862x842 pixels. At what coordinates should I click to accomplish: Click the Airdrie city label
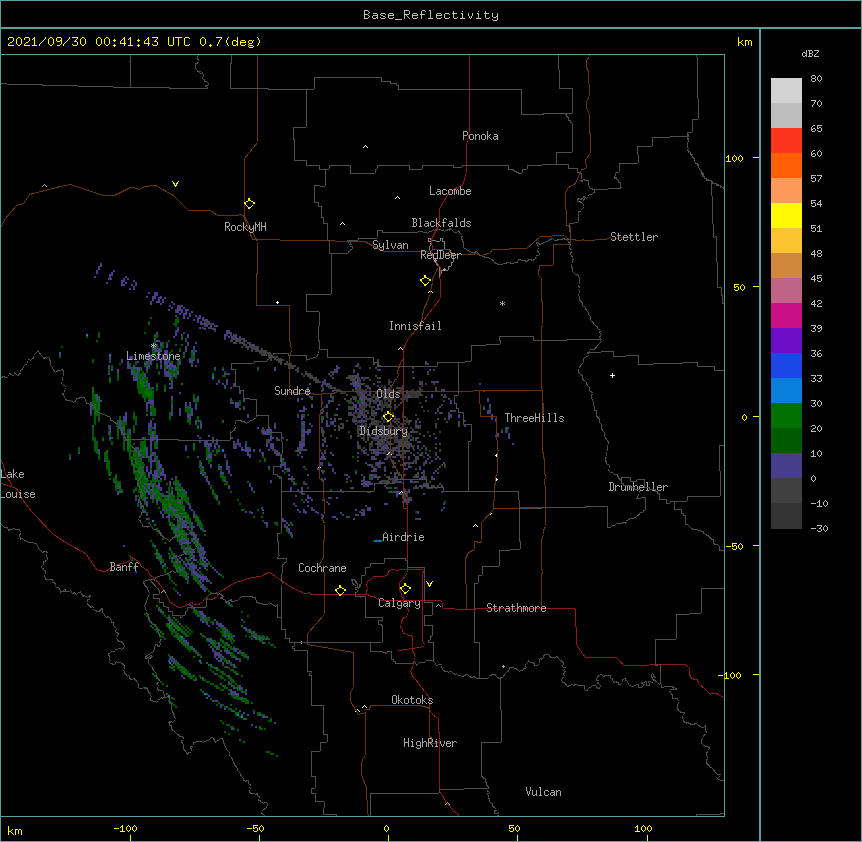403,537
